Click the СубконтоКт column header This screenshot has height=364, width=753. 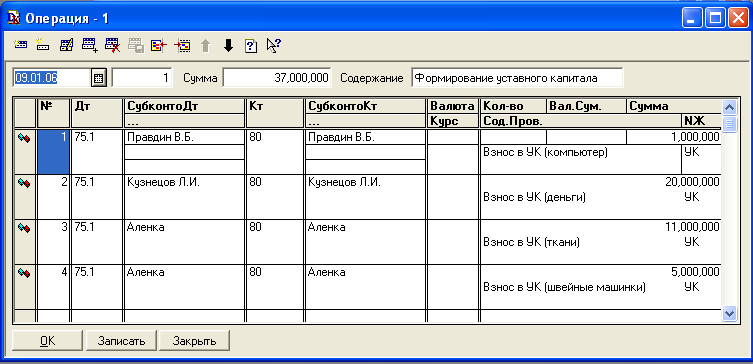(x=365, y=106)
